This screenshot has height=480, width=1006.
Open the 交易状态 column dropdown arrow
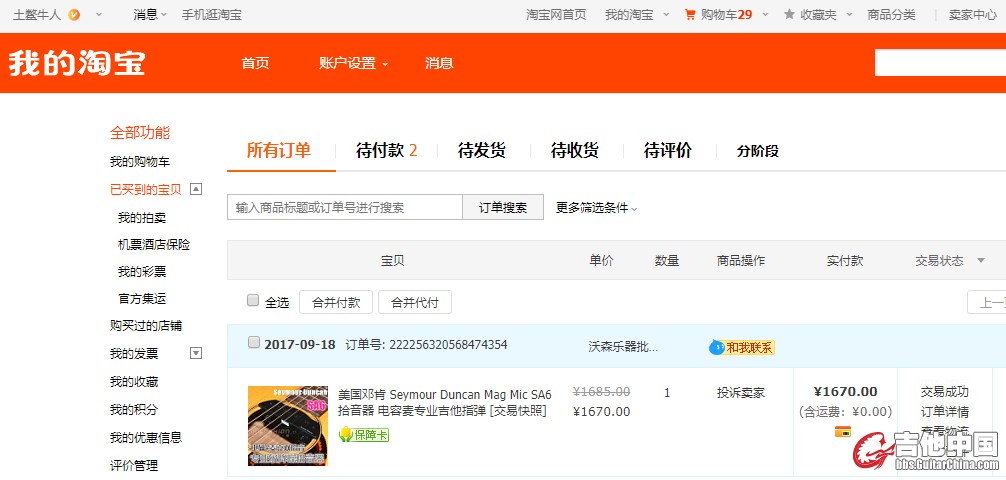click(x=980, y=260)
